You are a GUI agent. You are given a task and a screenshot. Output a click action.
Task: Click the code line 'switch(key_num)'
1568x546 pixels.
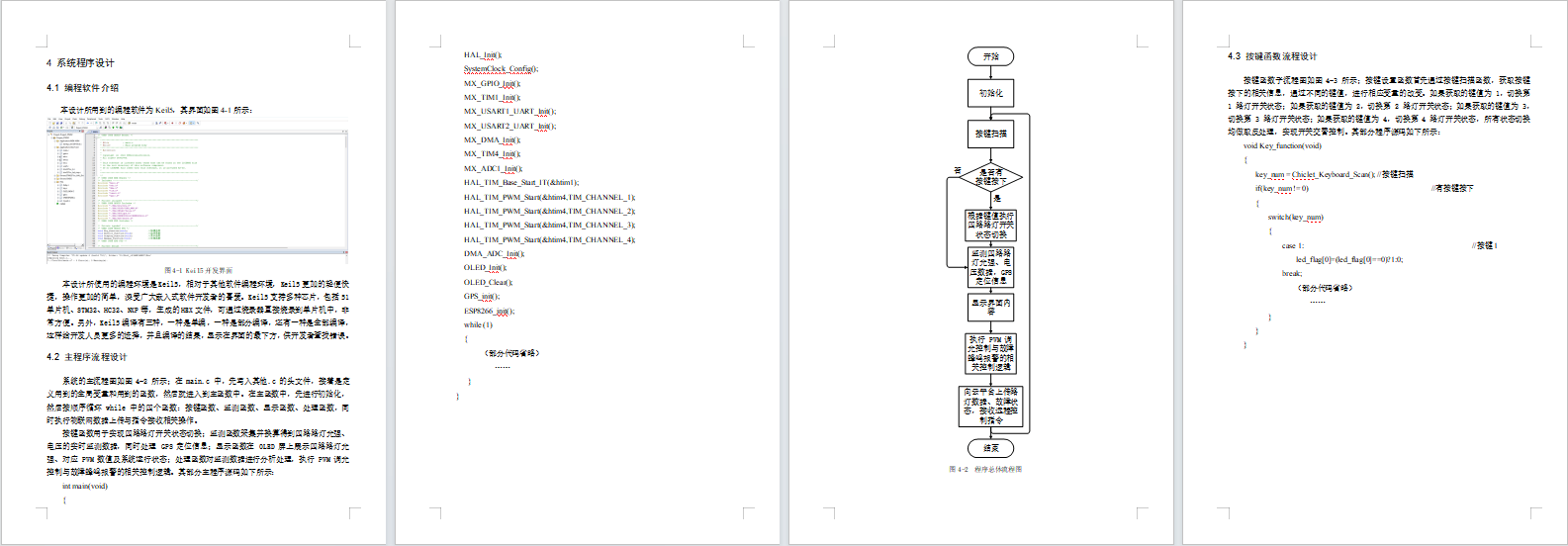point(1295,217)
